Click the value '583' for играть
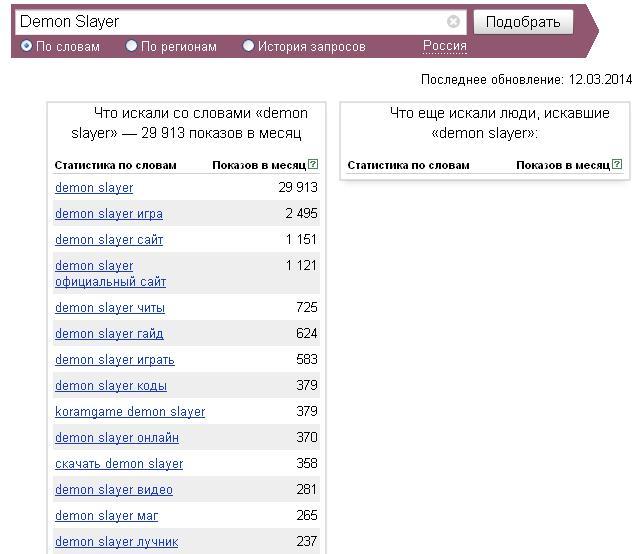Screen dimensions: 641x554 tap(307, 359)
